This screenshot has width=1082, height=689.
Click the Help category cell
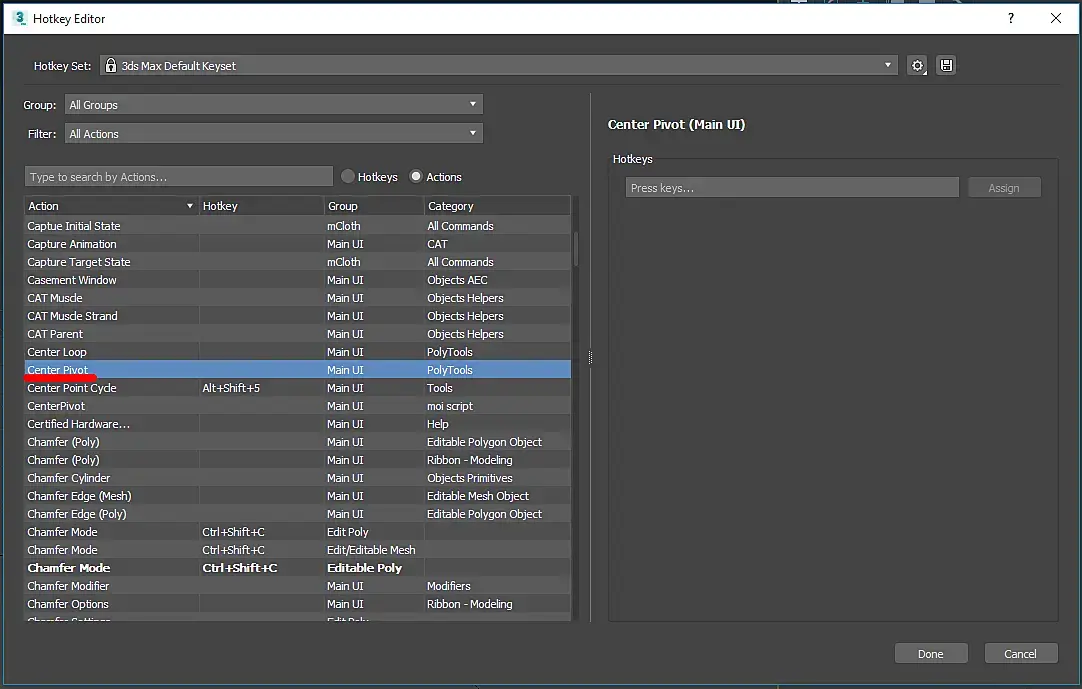(497, 424)
